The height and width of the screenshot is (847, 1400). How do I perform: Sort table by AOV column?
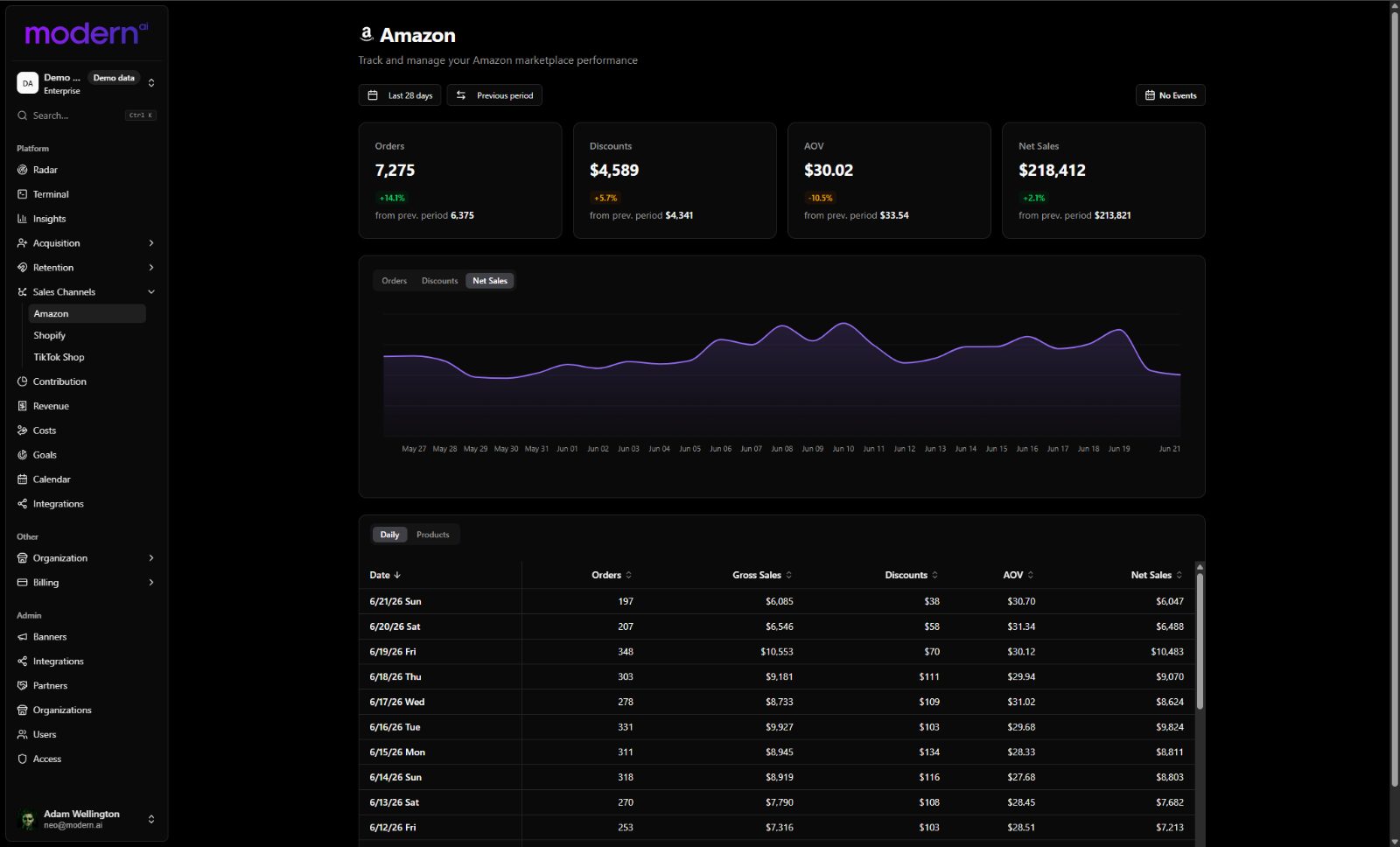click(x=1018, y=575)
